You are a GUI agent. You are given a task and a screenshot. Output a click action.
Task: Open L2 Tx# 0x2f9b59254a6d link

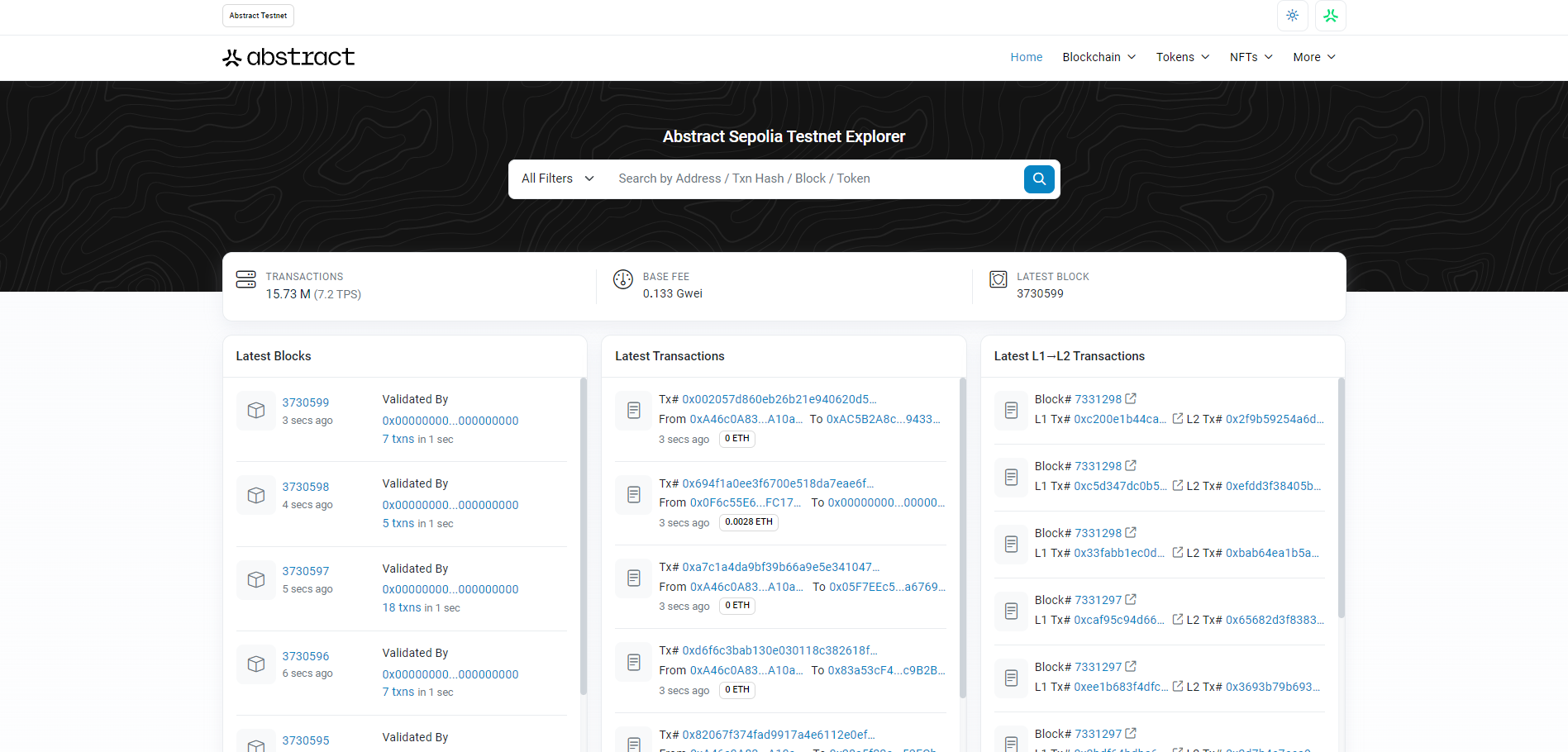click(x=1275, y=419)
